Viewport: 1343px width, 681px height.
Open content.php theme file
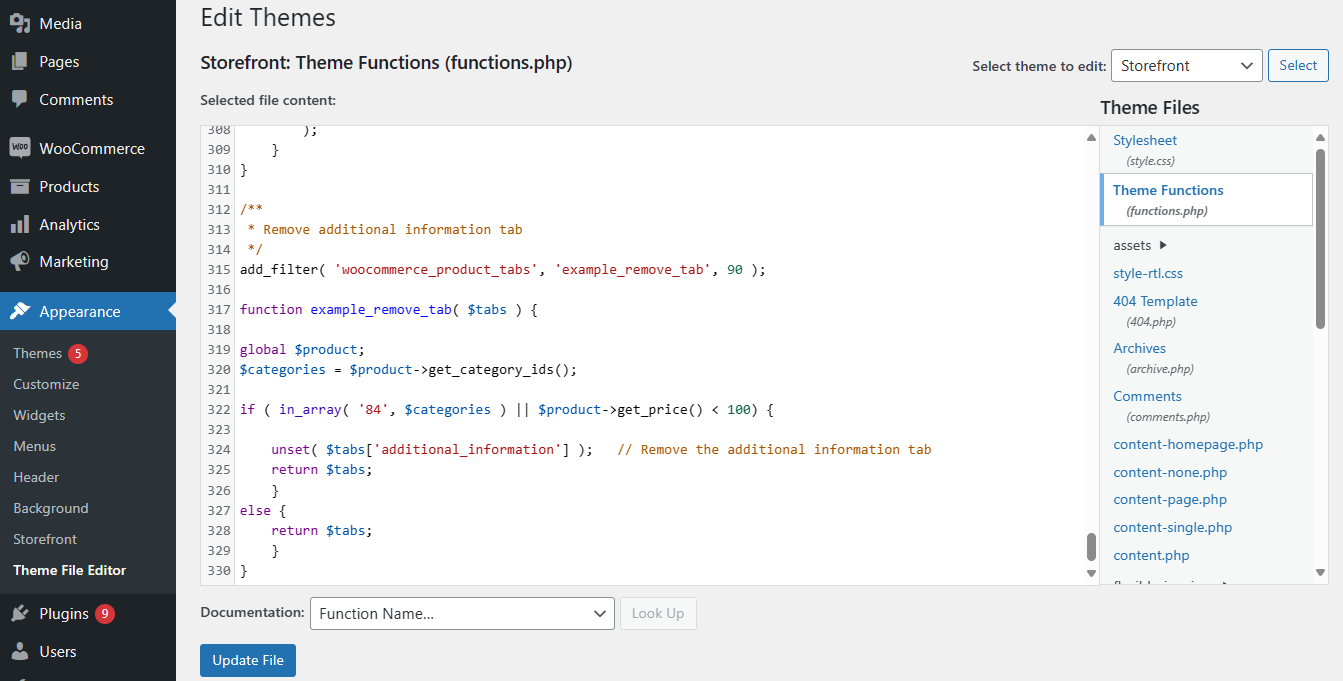(x=1151, y=555)
